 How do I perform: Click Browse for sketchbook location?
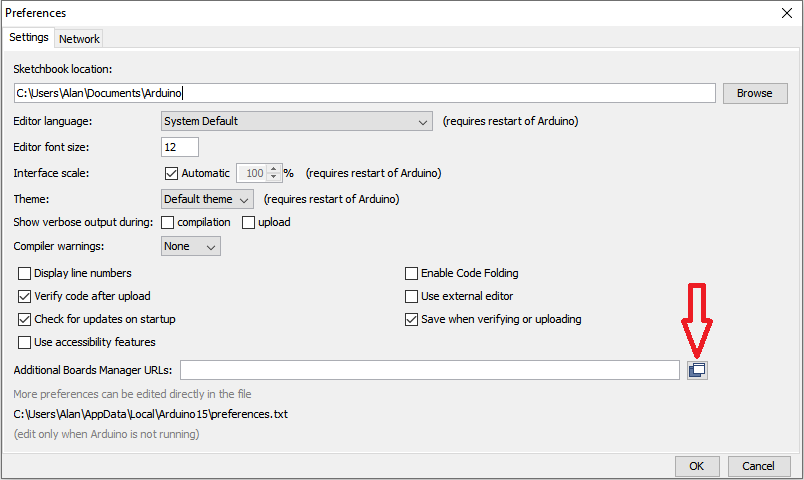click(755, 93)
